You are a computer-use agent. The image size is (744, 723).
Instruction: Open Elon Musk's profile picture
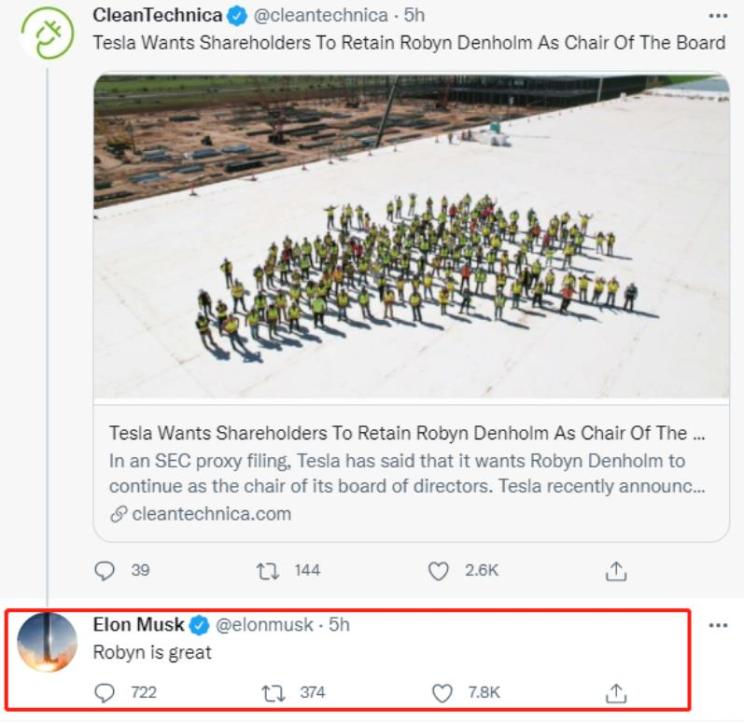pyautogui.click(x=47, y=642)
